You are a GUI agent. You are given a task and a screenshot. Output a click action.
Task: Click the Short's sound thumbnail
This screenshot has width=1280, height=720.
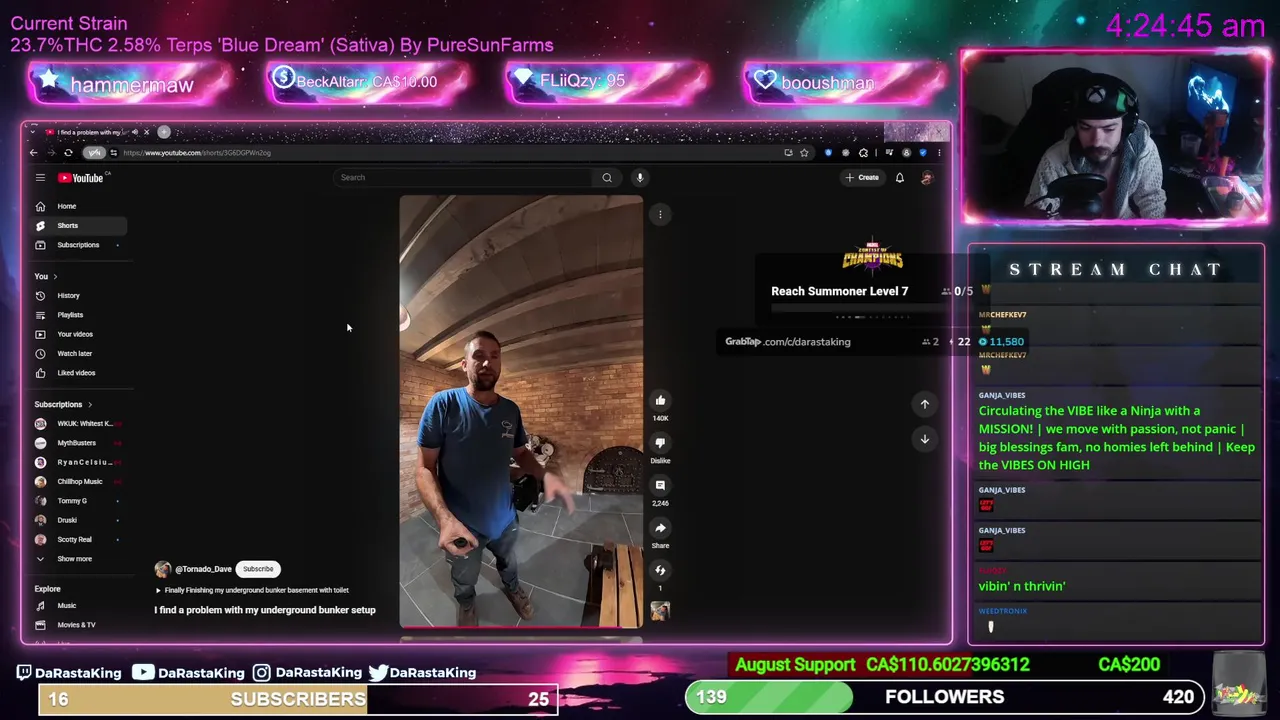[660, 611]
